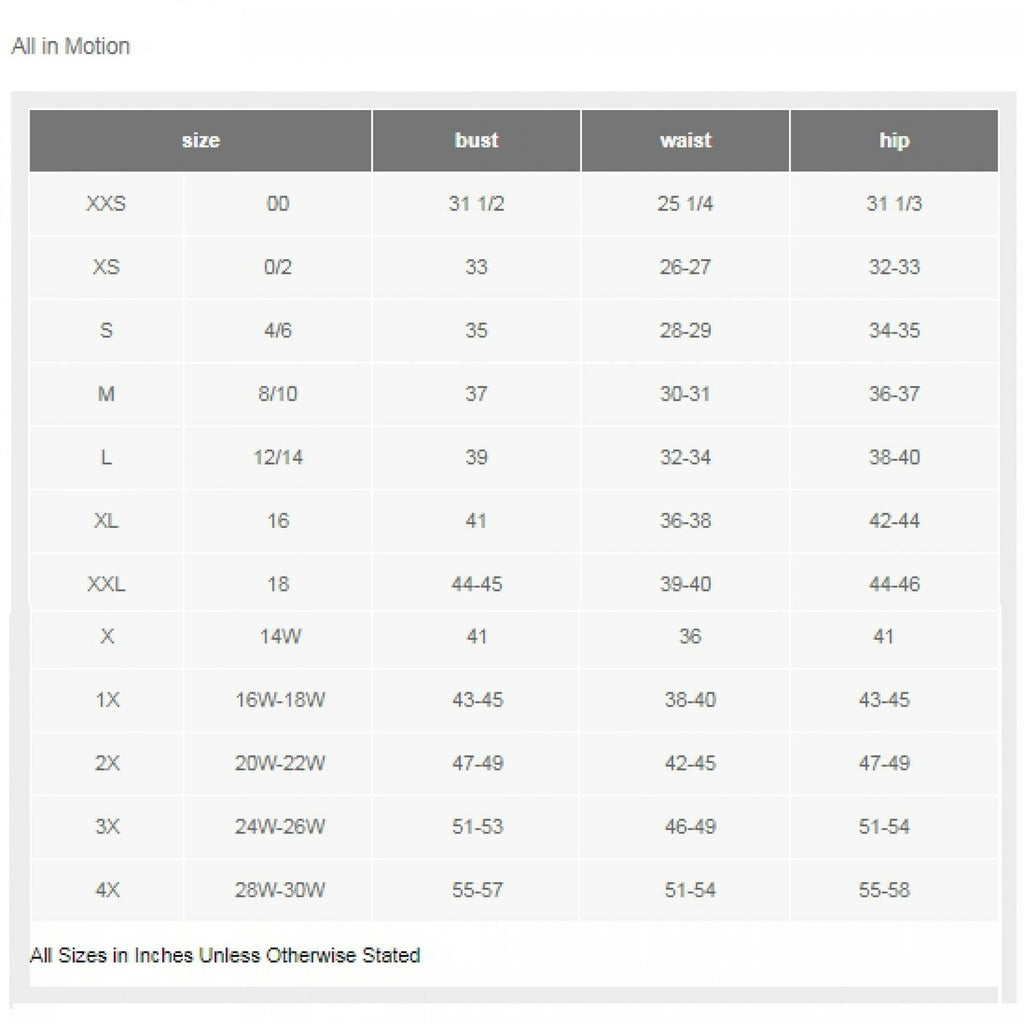Image resolution: width=1024 pixels, height=1024 pixels.
Task: Click the 51-53 bust measurement cell
Action: pyautogui.click(x=477, y=827)
